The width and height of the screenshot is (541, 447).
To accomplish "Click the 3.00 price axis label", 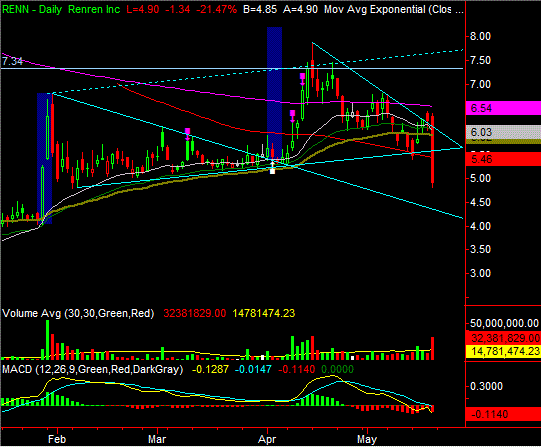I will coord(480,274).
